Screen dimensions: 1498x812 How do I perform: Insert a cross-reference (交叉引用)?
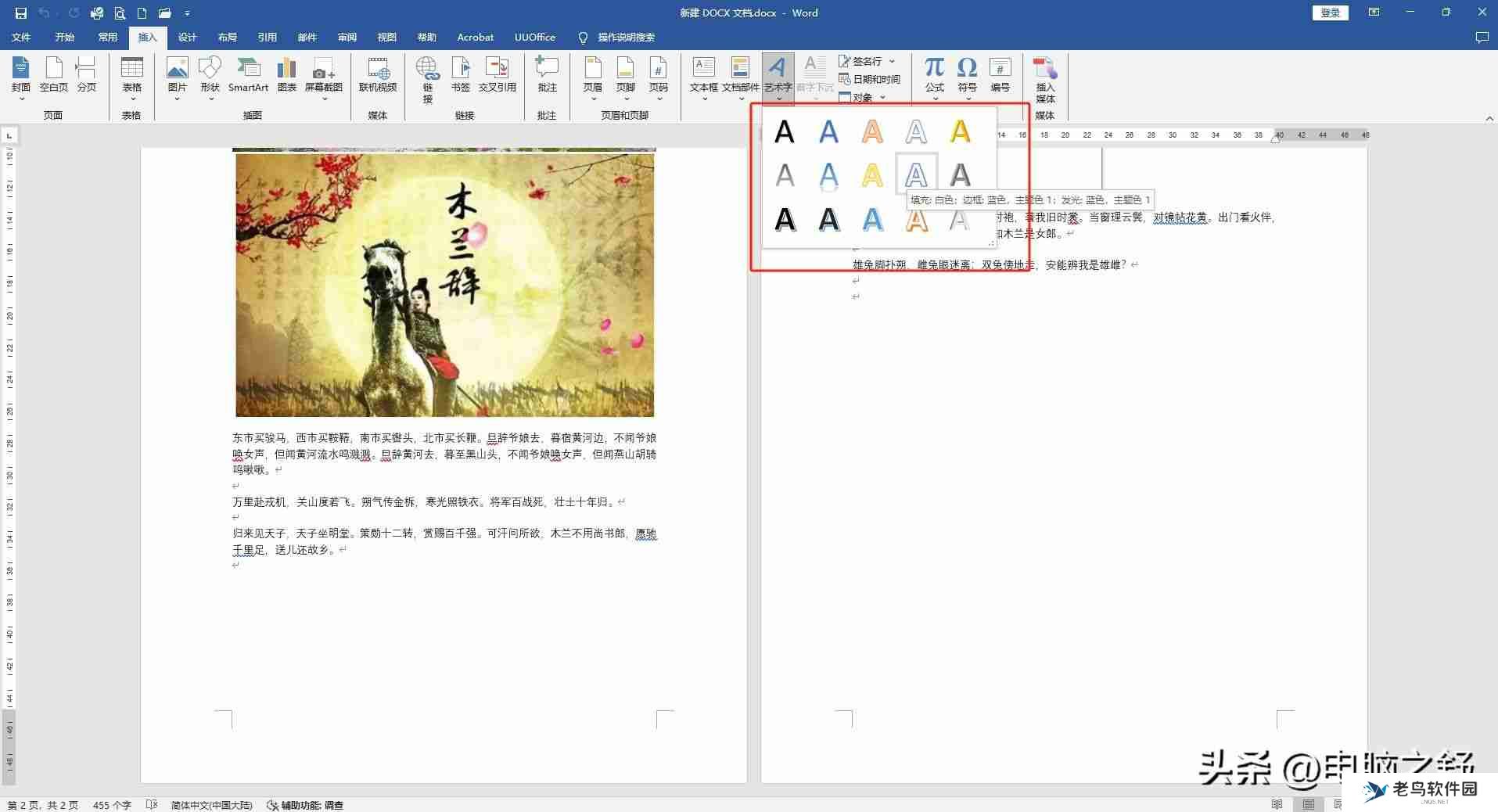[497, 75]
